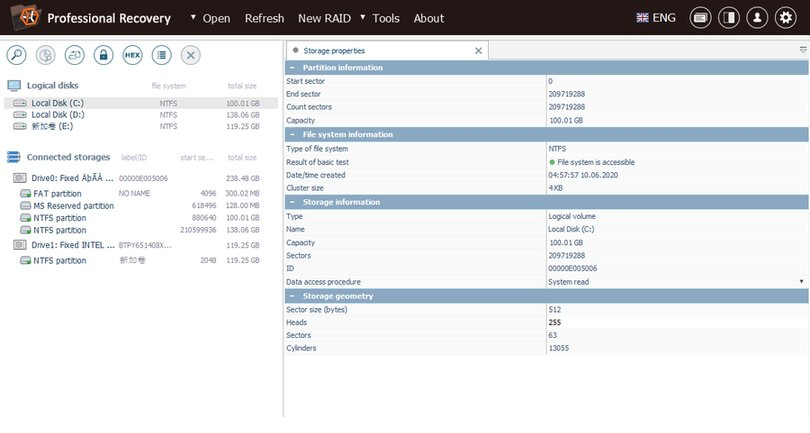
Task: Click the card-shaped icon next to ENG
Action: point(700,18)
